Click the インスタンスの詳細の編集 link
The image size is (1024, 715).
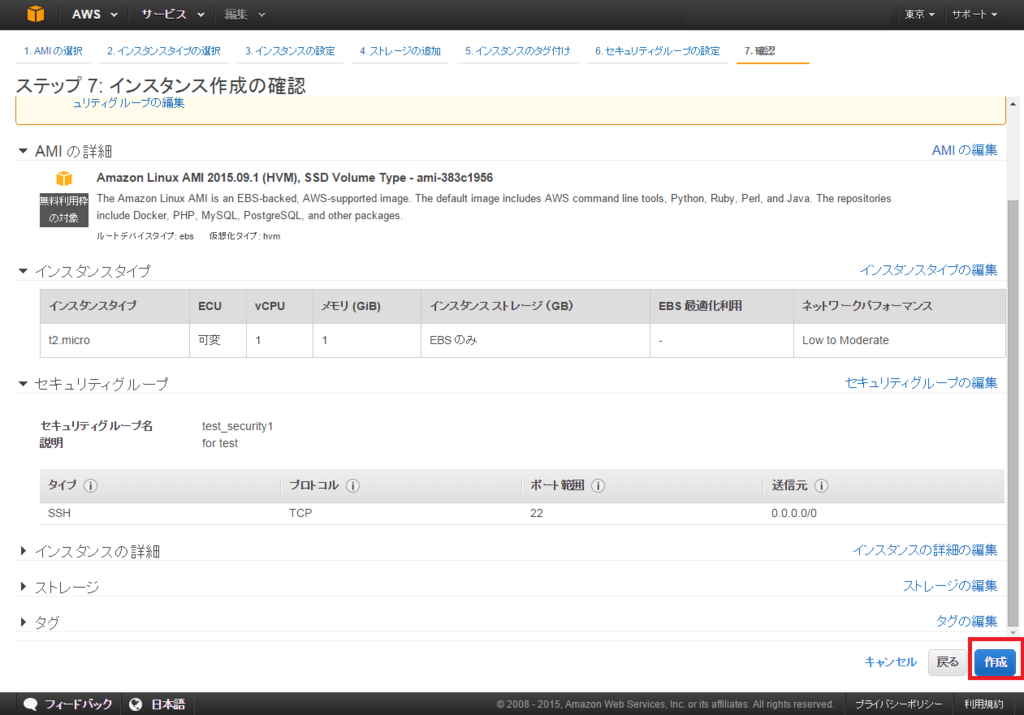[924, 550]
